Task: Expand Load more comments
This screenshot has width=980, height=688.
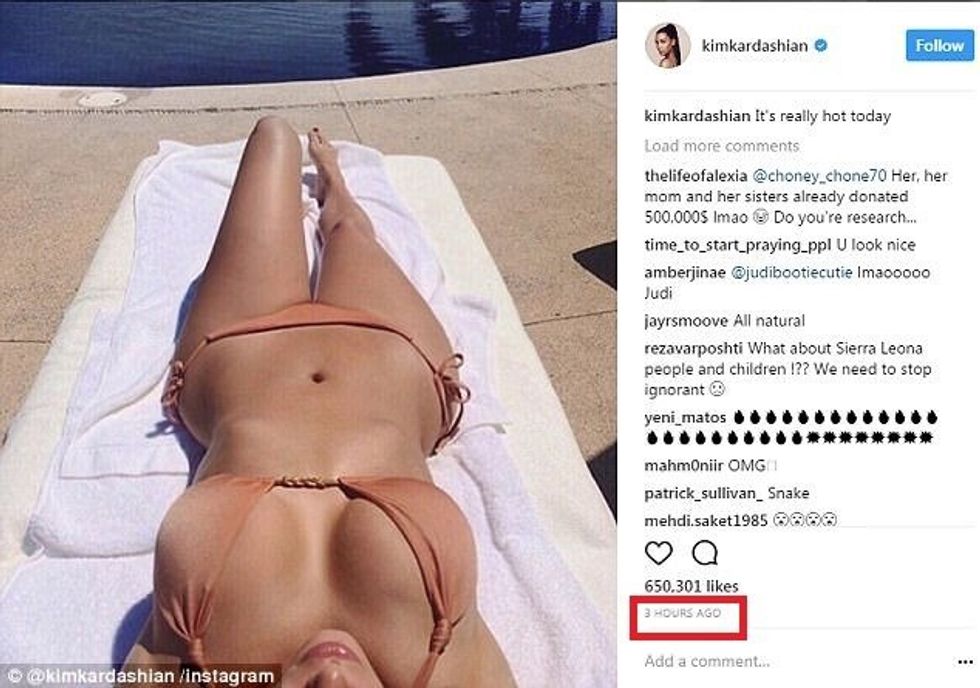Action: coord(721,146)
